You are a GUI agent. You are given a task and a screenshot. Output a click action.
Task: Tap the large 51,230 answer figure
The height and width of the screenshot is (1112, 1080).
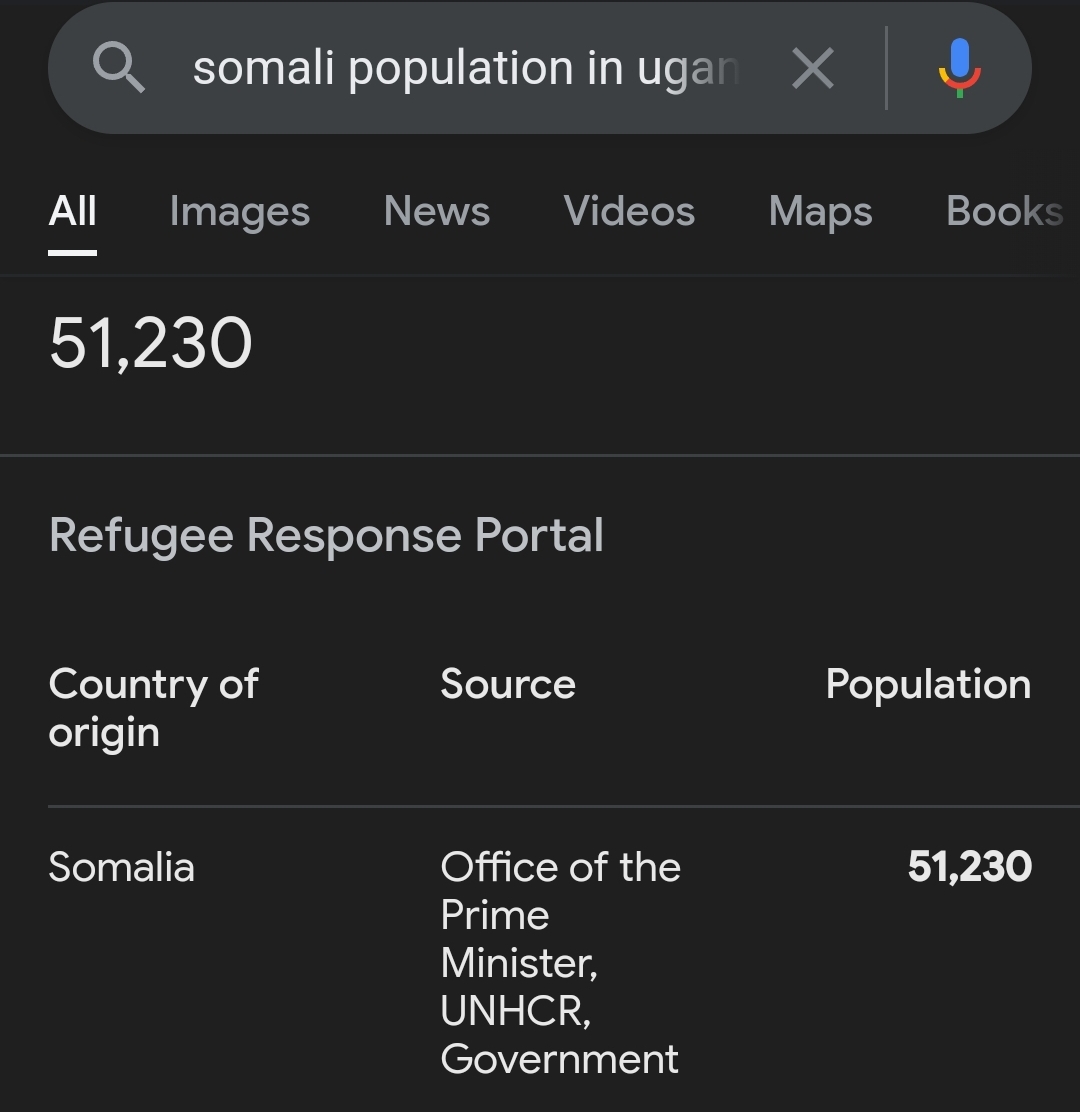(150, 343)
